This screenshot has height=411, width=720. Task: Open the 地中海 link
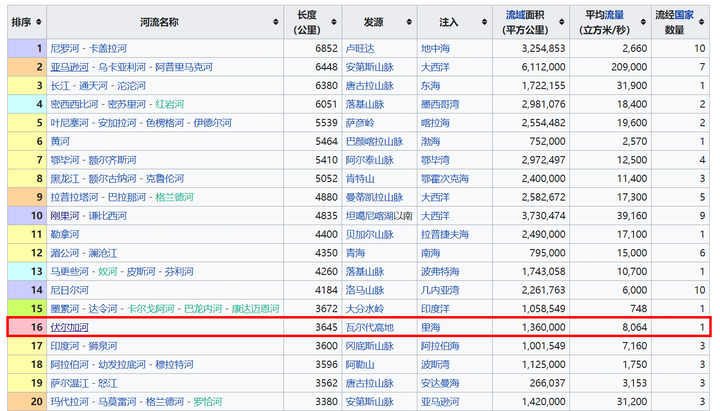tap(435, 48)
